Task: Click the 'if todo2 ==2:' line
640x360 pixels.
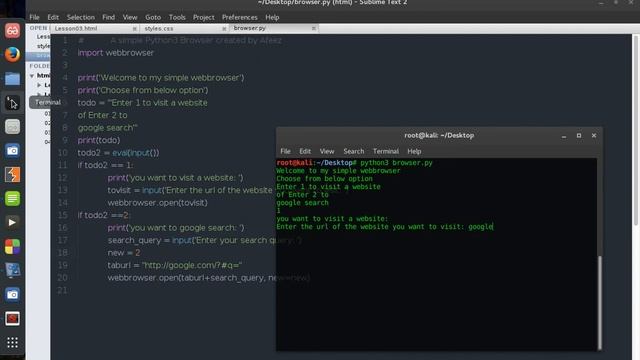Action: point(104,216)
